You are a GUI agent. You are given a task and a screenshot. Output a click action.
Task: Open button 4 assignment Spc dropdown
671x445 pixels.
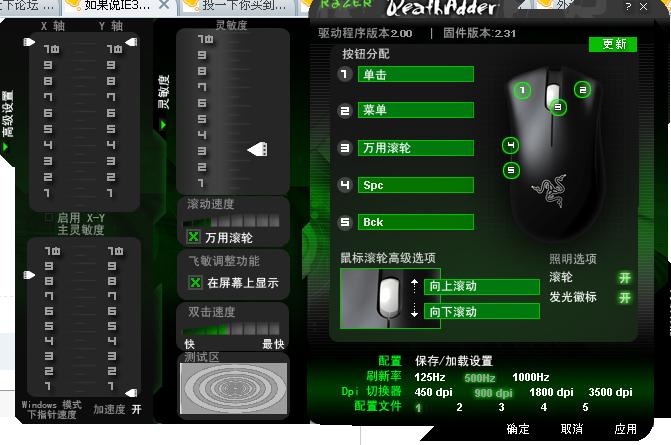[x=416, y=185]
